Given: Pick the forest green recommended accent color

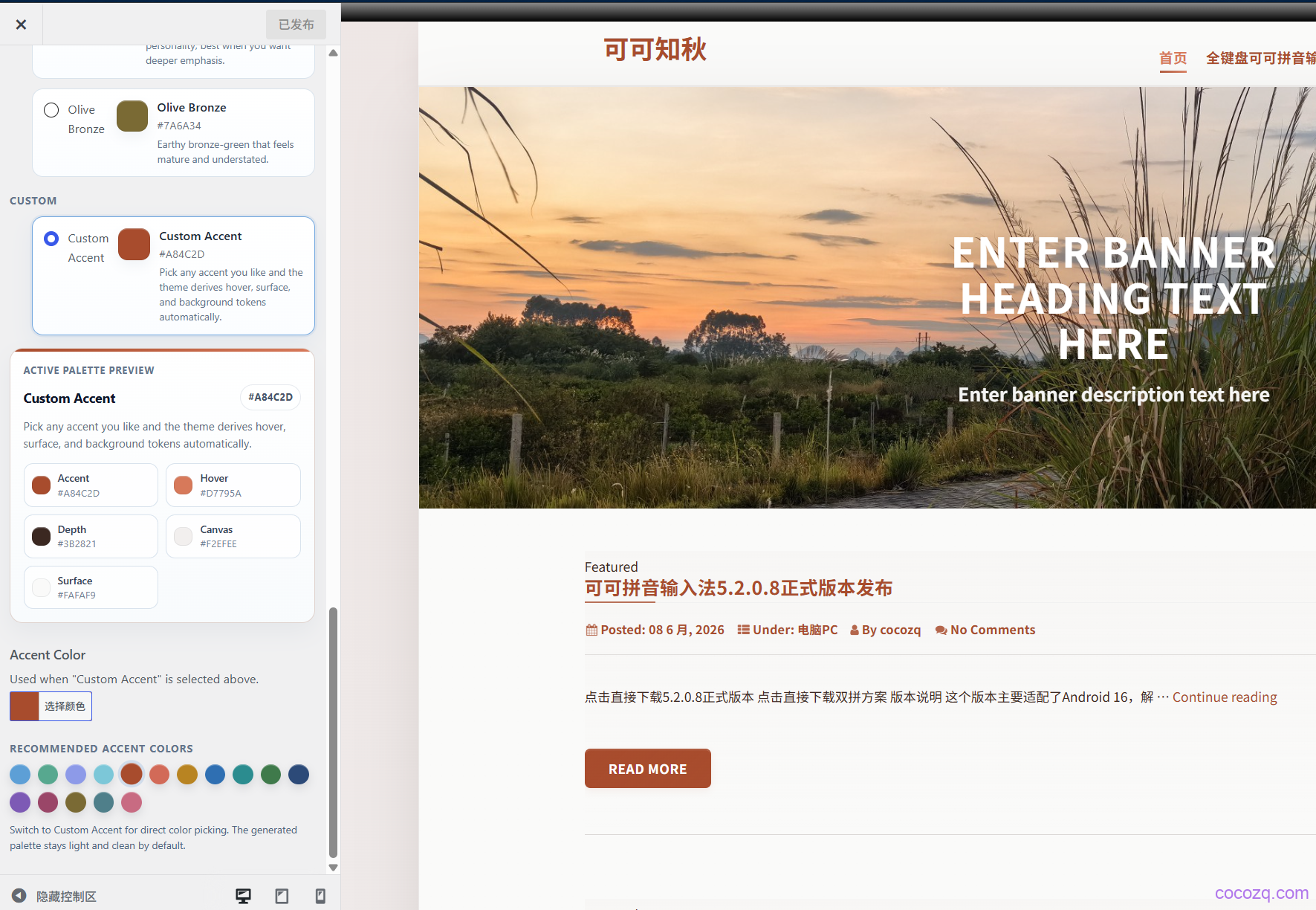Looking at the screenshot, I should (x=270, y=774).
